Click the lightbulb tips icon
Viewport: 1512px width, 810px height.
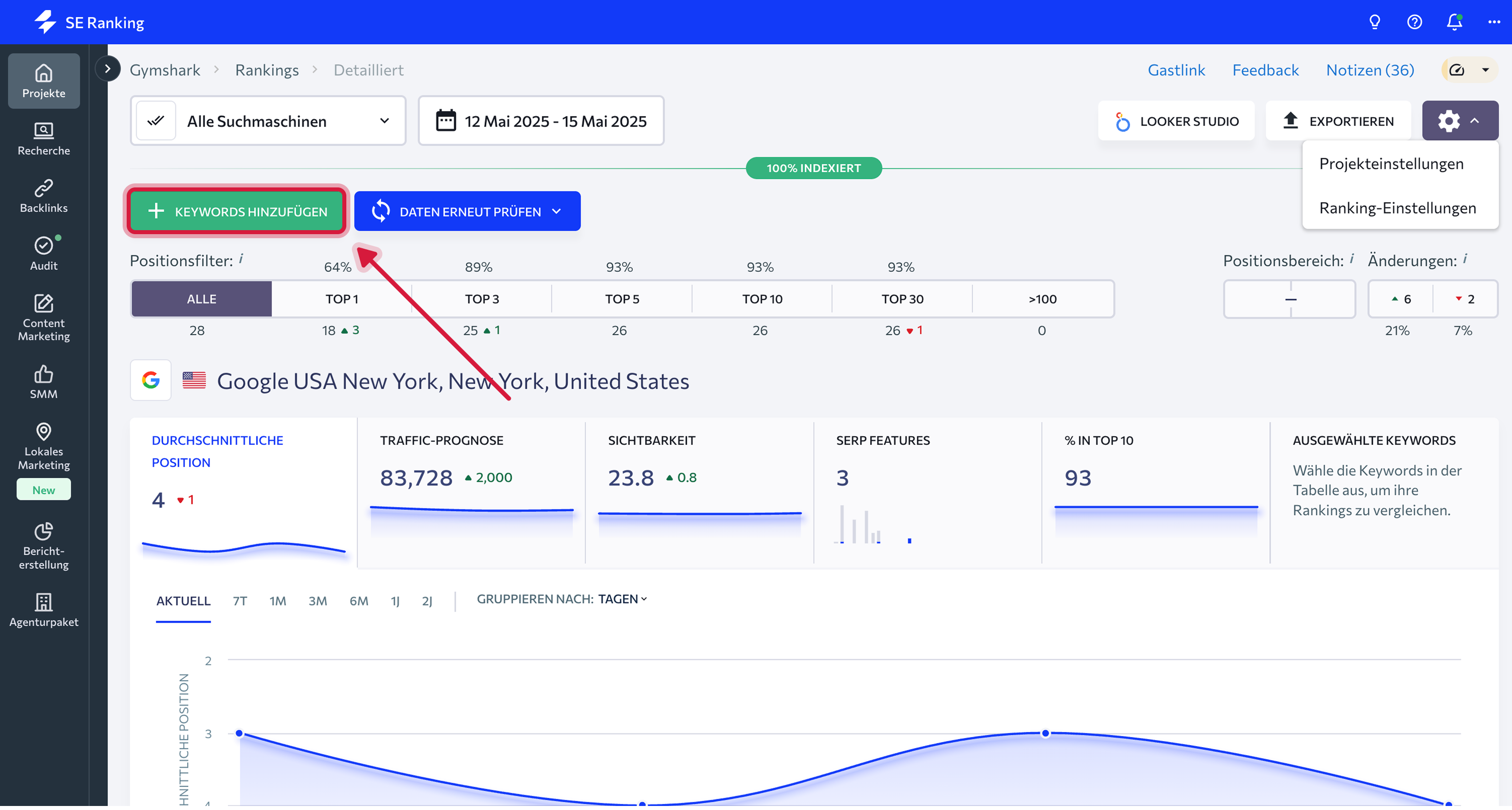(x=1374, y=22)
